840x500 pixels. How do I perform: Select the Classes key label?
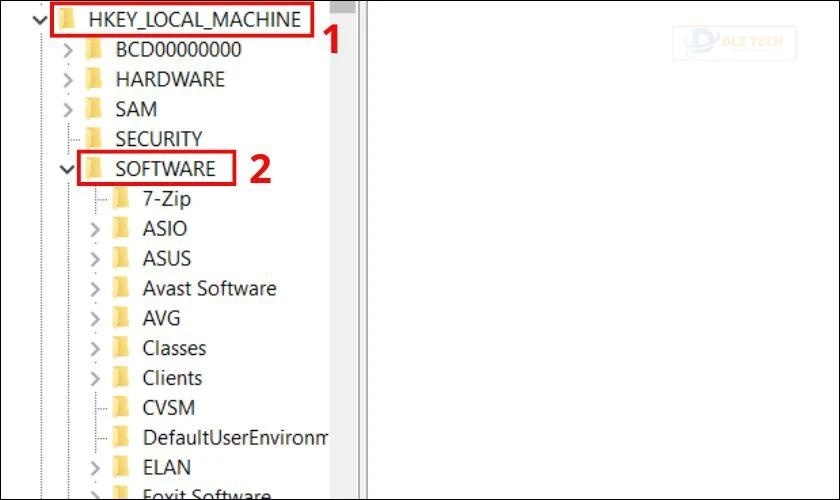[x=174, y=348]
